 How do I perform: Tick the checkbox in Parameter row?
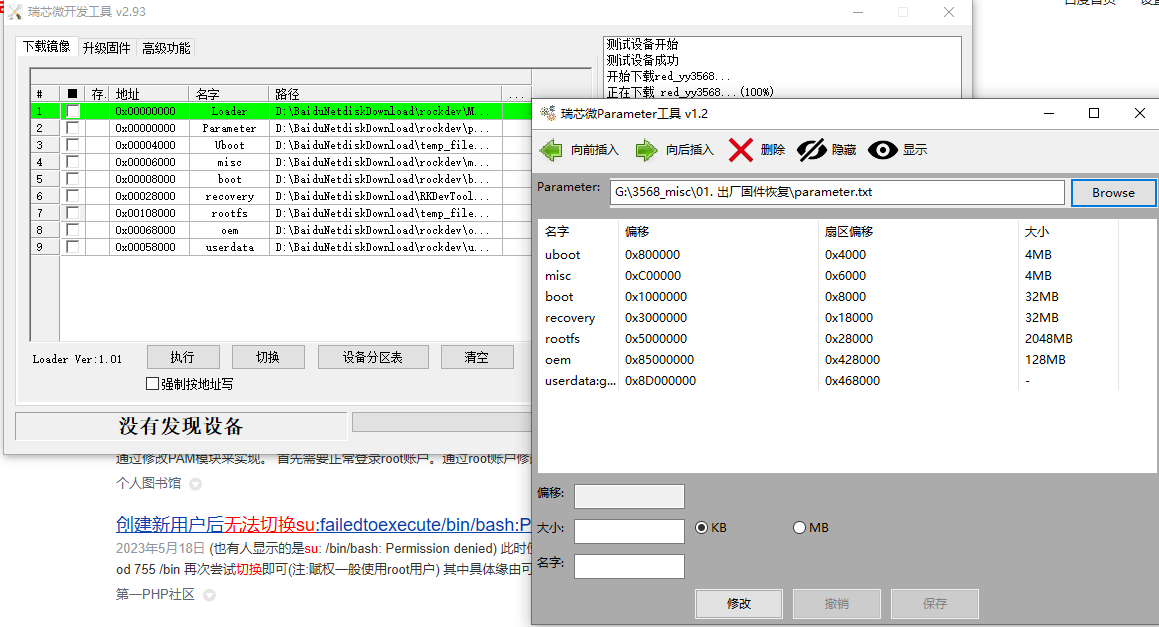click(x=72, y=128)
